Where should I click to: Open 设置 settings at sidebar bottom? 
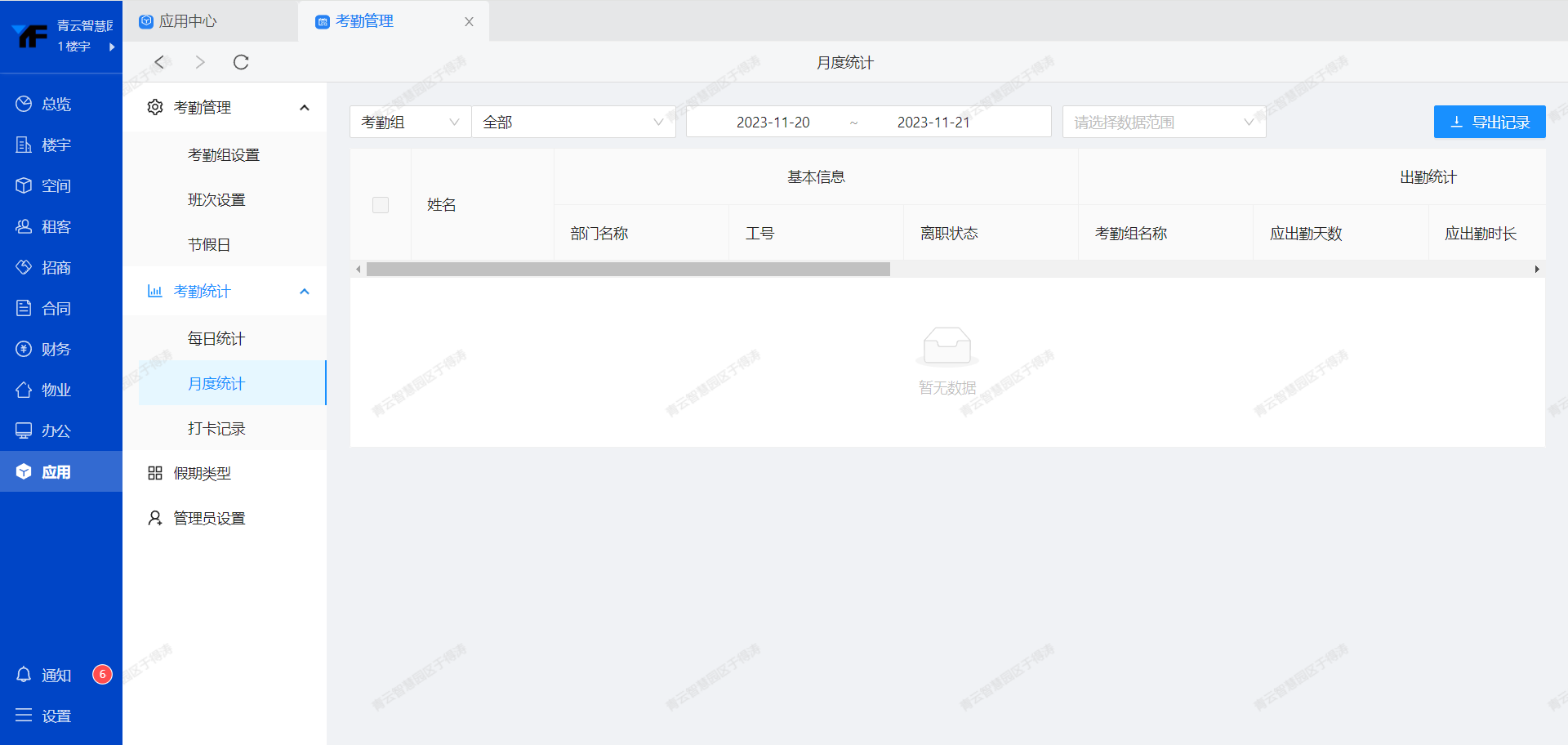pyautogui.click(x=56, y=716)
